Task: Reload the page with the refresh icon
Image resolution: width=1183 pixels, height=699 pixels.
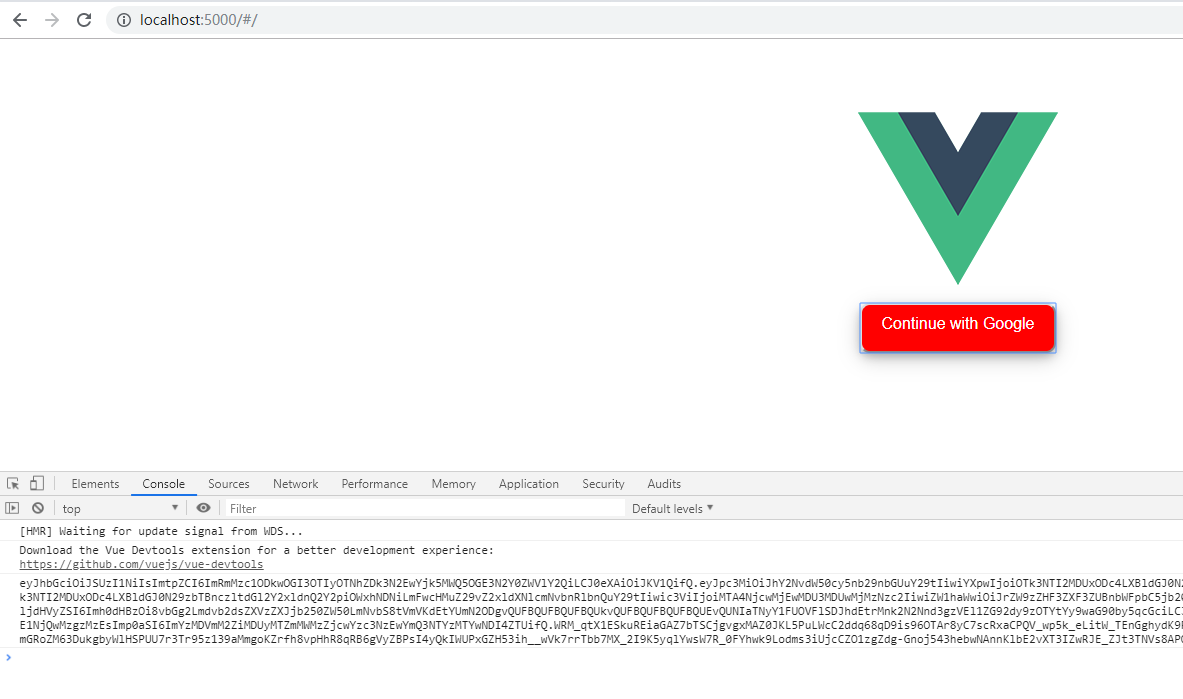Action: (x=84, y=20)
